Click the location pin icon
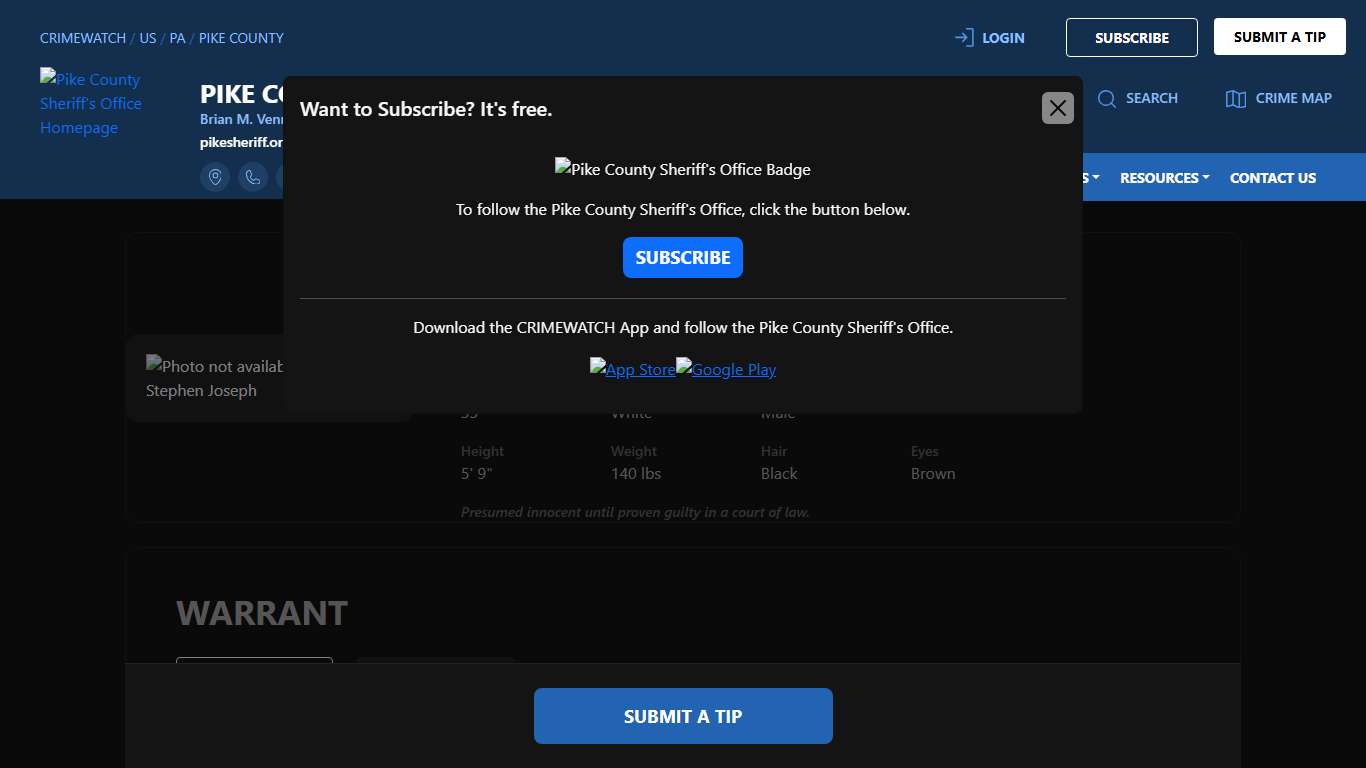Screen dimensions: 1366x768 (215, 177)
